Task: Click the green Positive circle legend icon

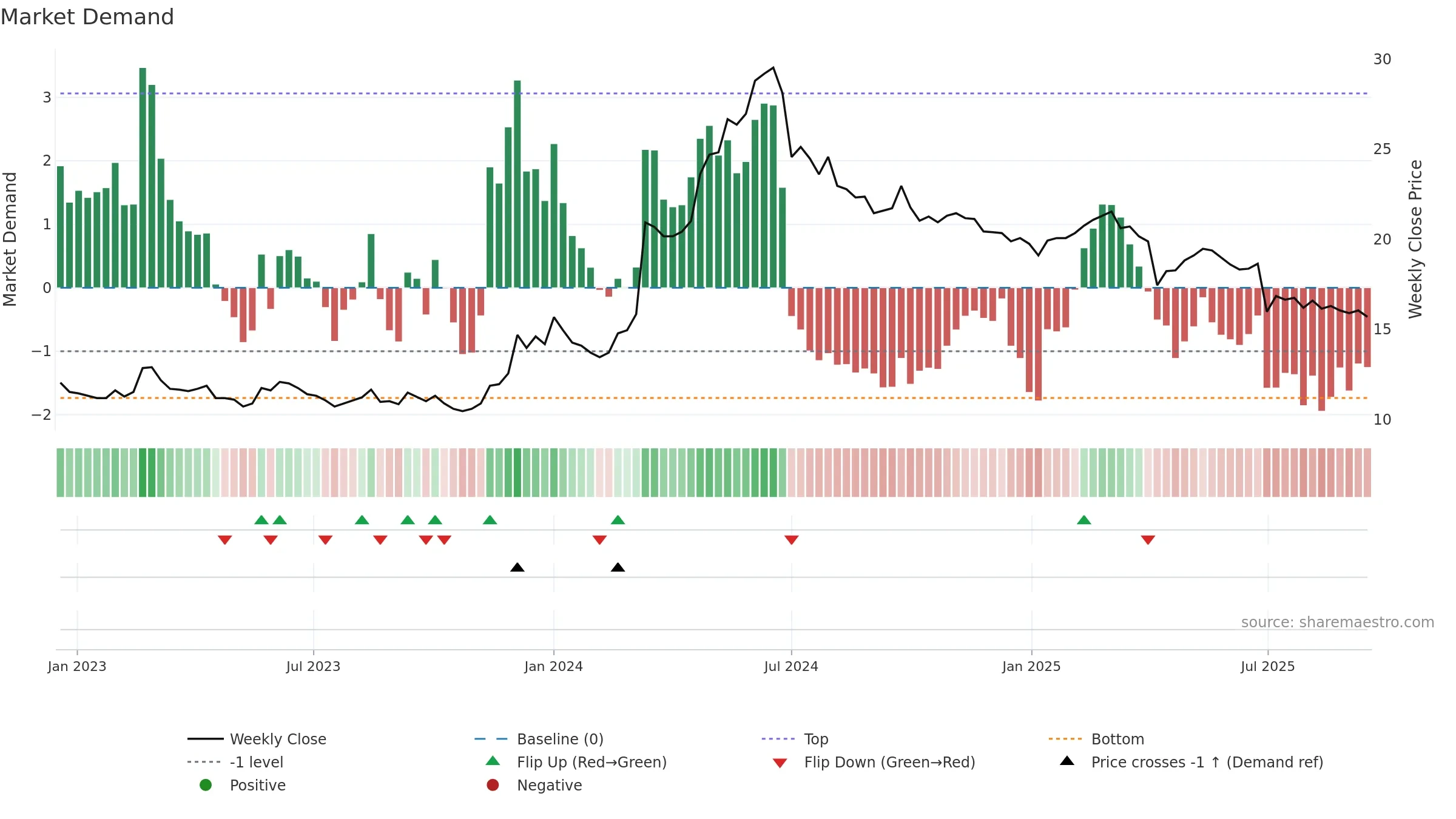Action: tap(206, 785)
